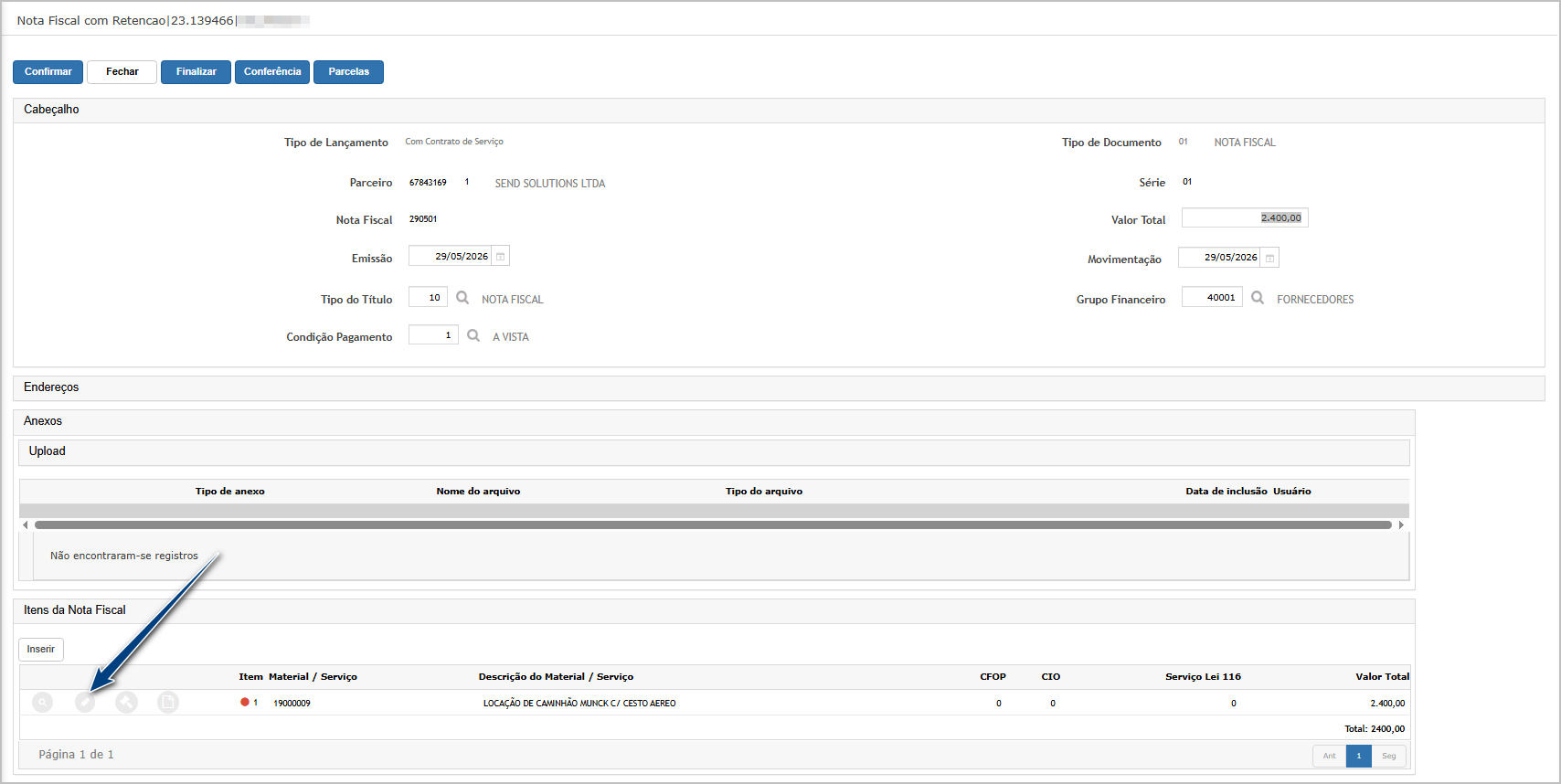
Task: Click the Página 1 de 1 text
Action: click(x=76, y=755)
